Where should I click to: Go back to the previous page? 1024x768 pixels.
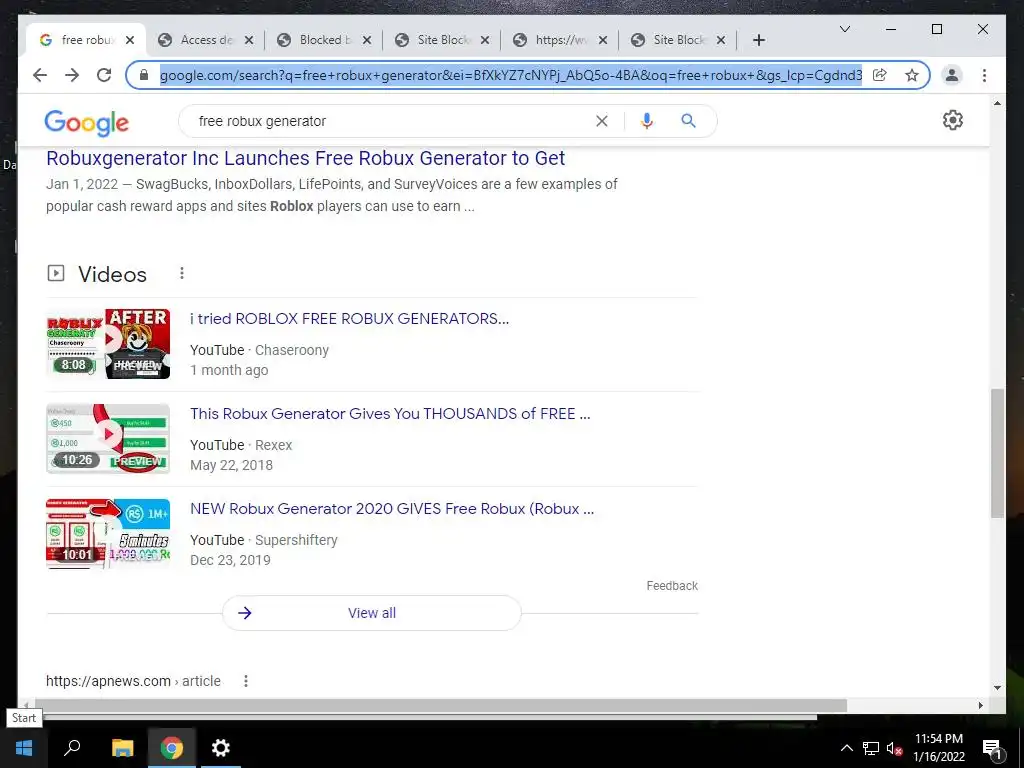[40, 75]
